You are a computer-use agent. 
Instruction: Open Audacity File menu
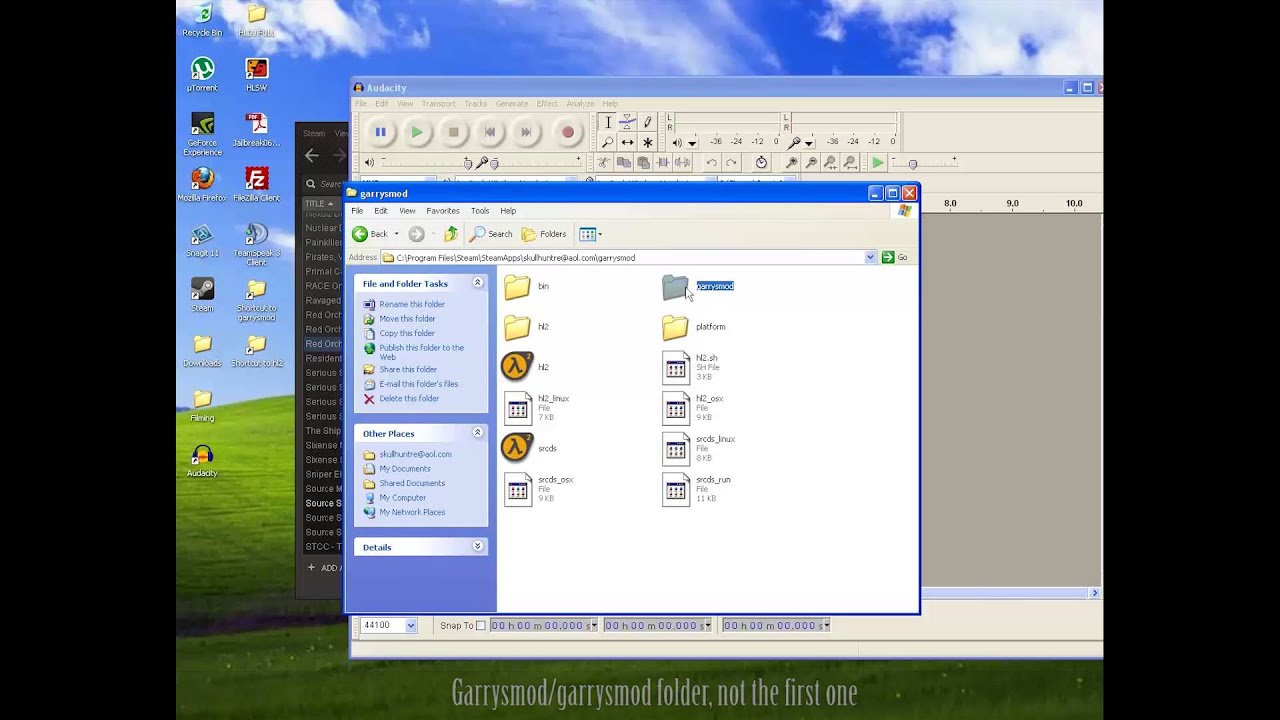click(360, 104)
